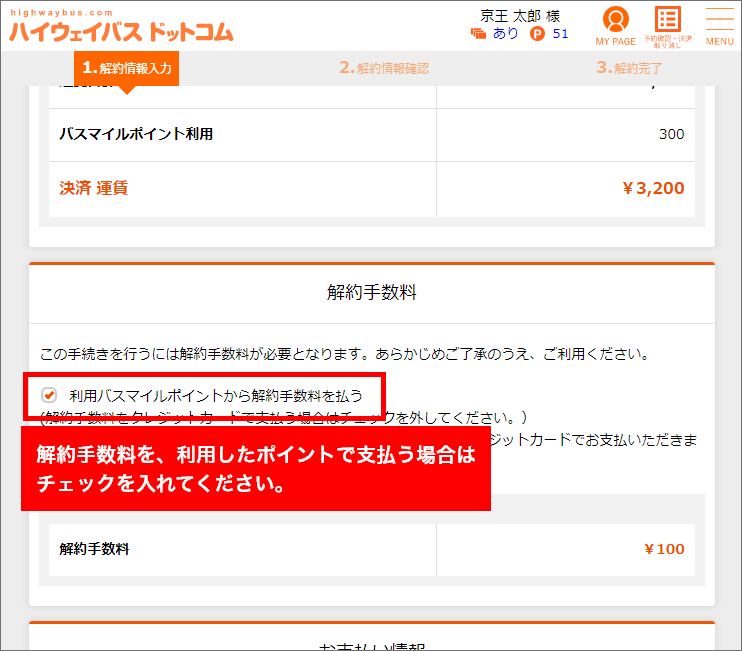The height and width of the screenshot is (651, 742).
Task: Toggle pay cancellation fee from Bus Mile points checkbox
Action: [49, 395]
